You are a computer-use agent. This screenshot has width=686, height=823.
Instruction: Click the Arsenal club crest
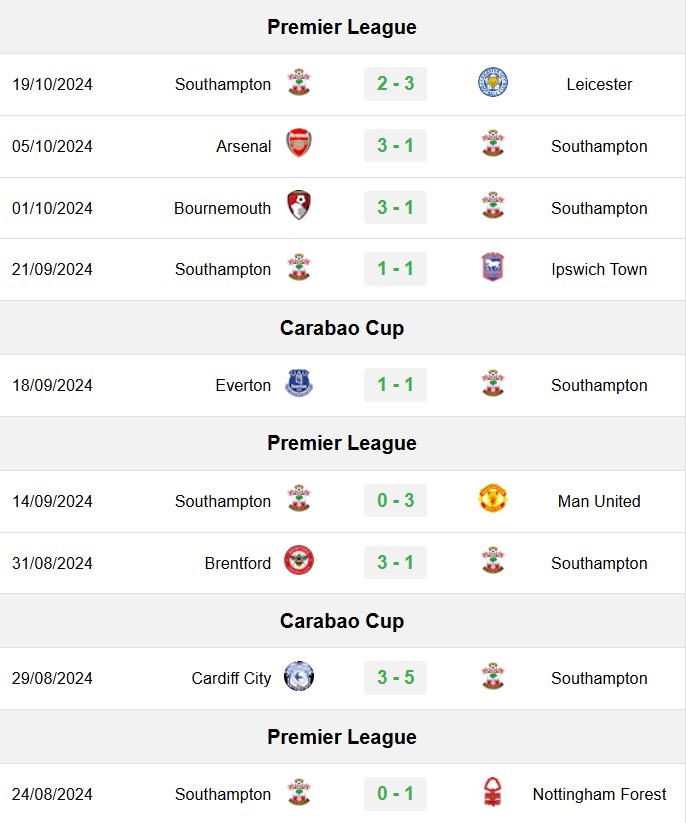click(x=299, y=143)
